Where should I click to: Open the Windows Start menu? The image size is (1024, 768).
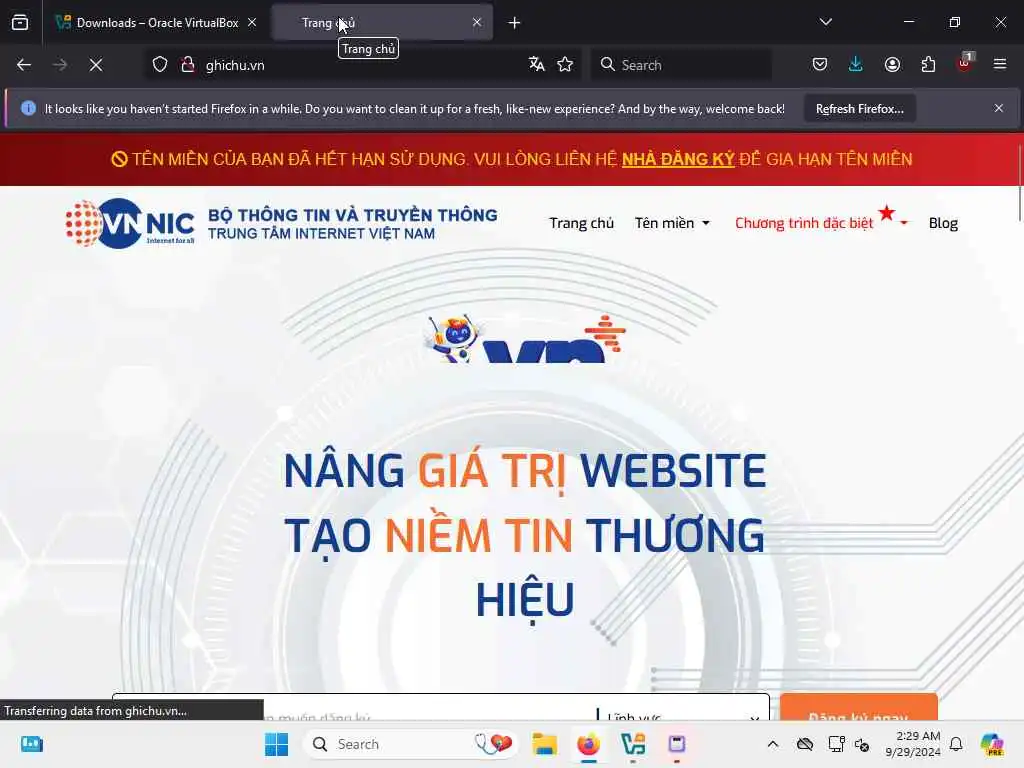click(x=276, y=744)
